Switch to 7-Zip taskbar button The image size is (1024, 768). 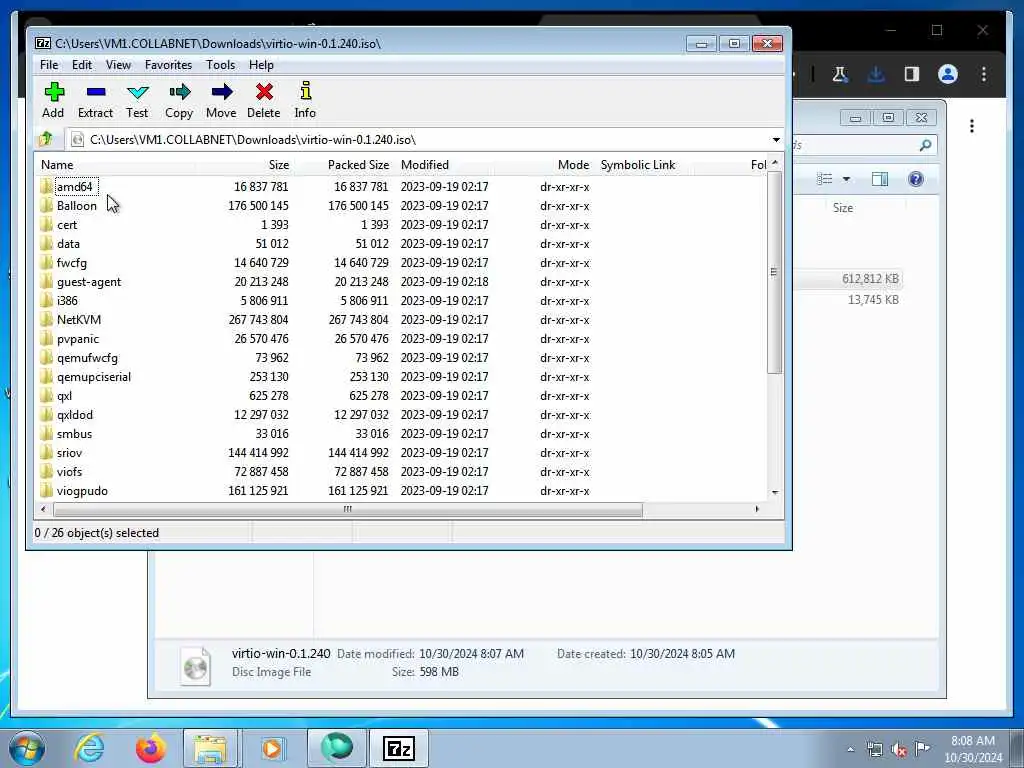[399, 748]
